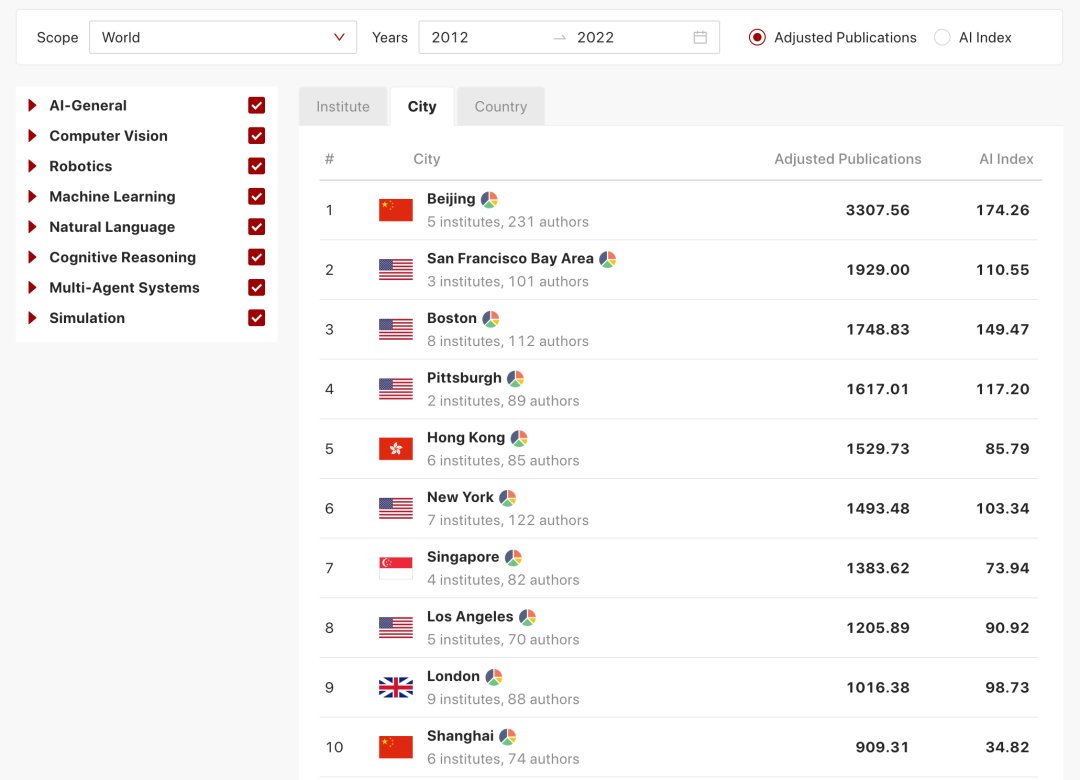
Task: Uncheck the Computer Vision checkbox
Action: pos(256,136)
